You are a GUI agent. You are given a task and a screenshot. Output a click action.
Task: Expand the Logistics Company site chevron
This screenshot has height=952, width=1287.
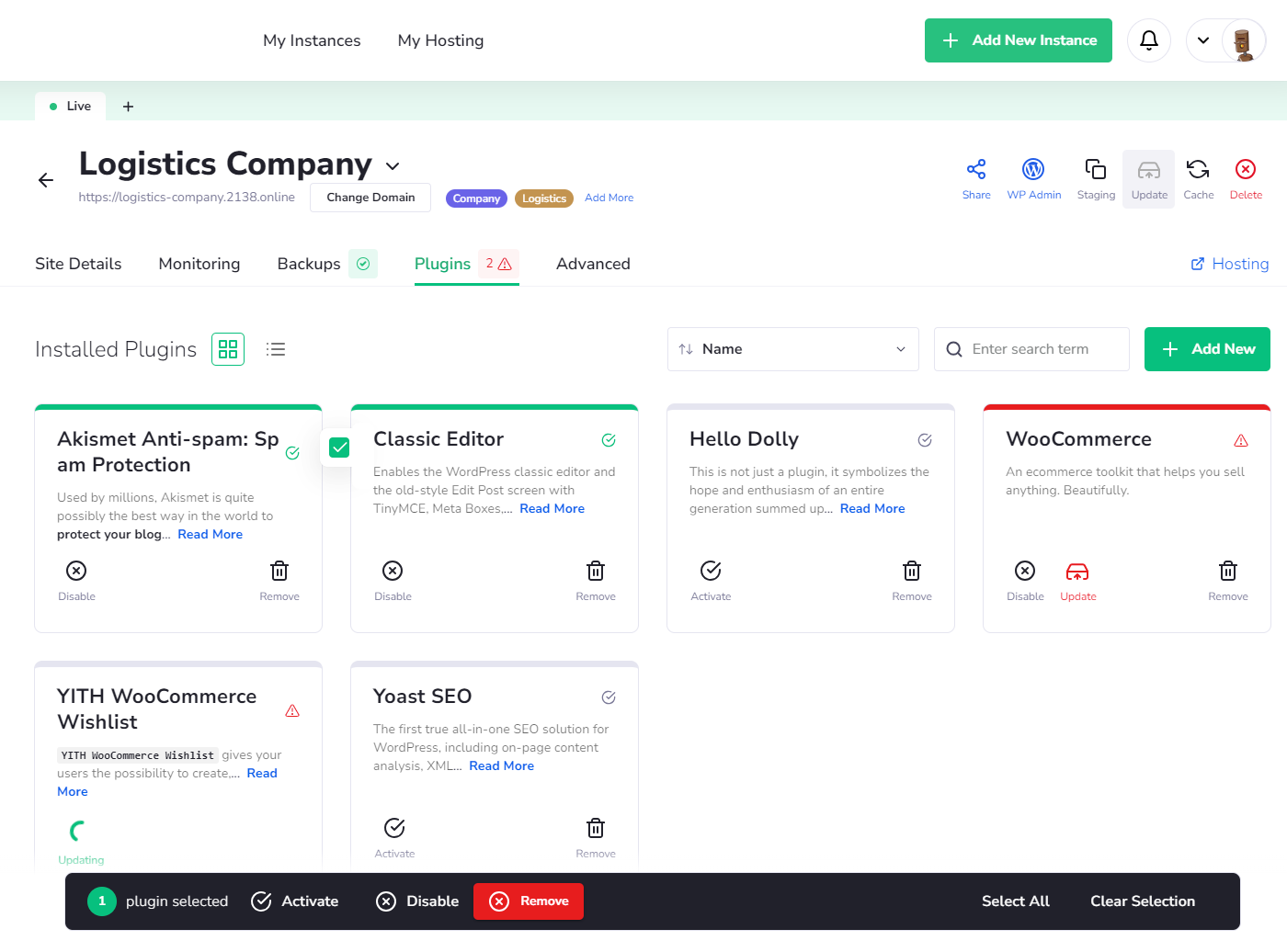click(393, 166)
